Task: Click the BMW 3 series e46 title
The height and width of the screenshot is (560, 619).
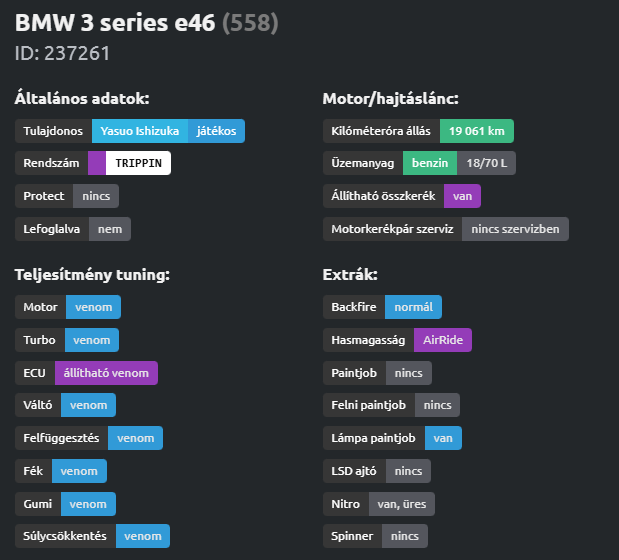Action: (115, 23)
